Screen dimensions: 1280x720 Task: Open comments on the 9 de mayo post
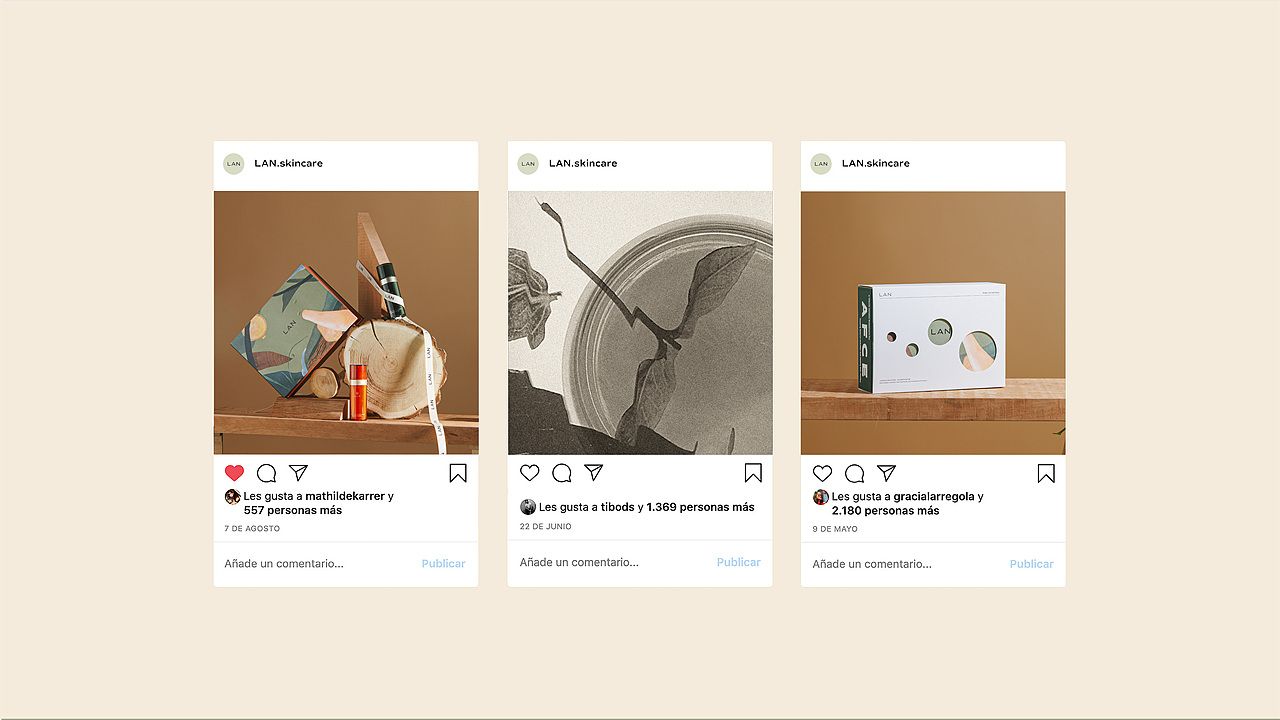click(854, 473)
